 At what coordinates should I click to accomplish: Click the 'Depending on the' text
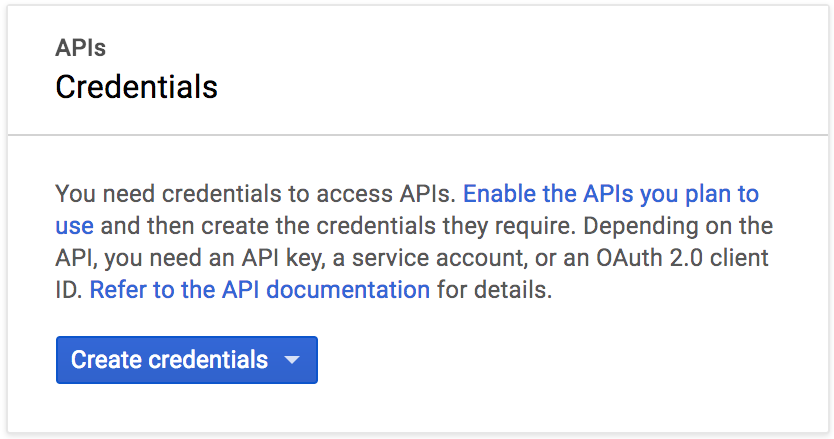coord(678,226)
